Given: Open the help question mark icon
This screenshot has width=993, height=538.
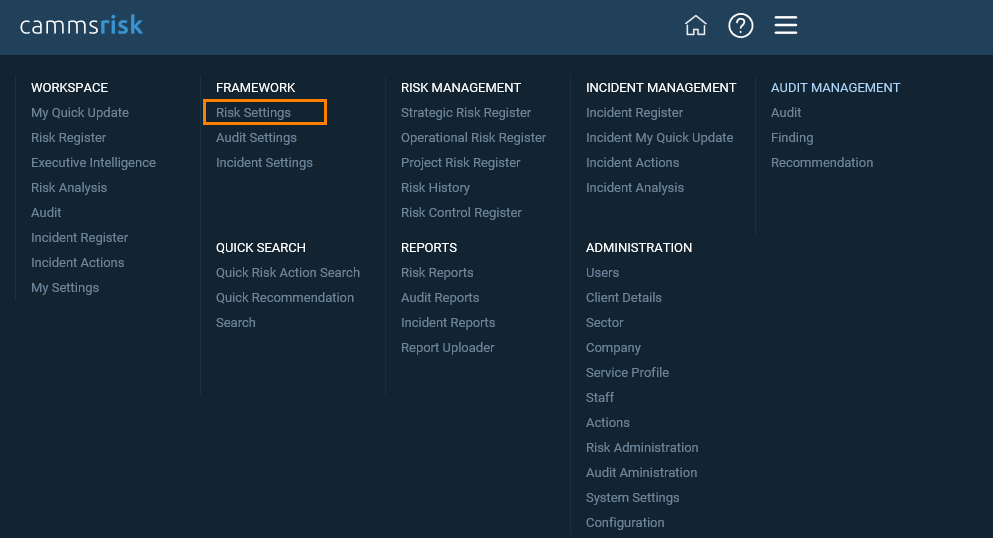Looking at the screenshot, I should 740,25.
